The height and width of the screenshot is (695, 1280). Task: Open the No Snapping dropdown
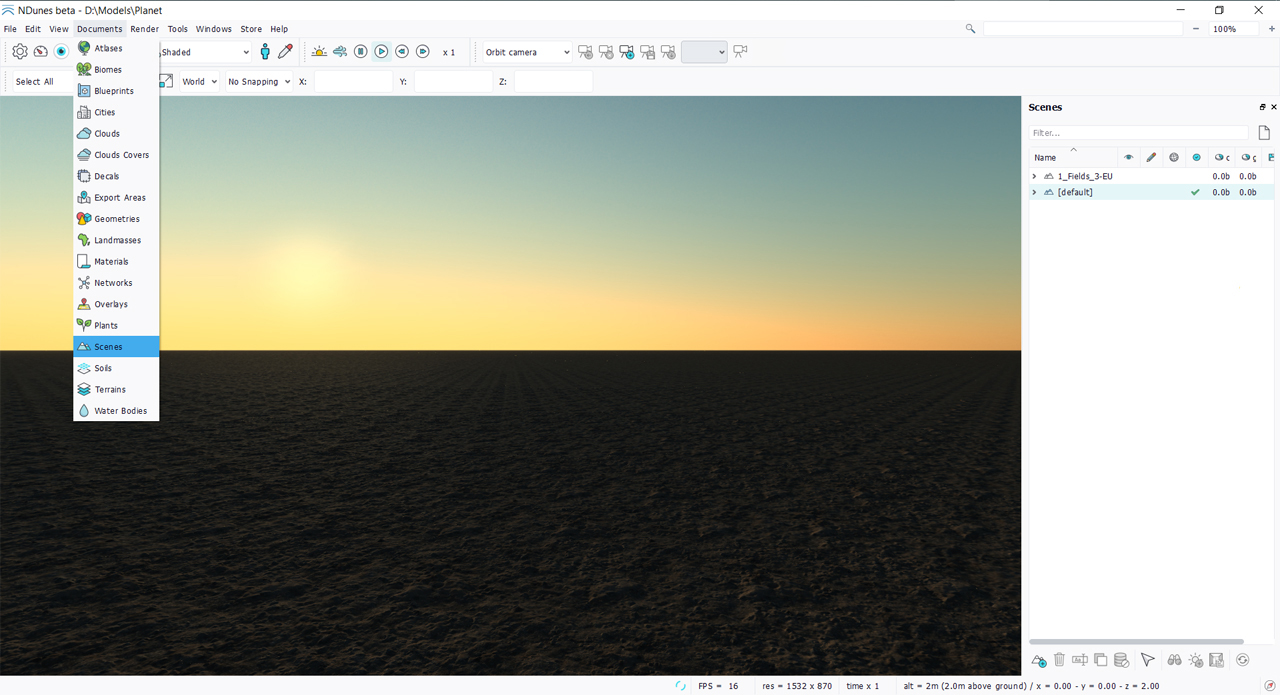pos(258,82)
